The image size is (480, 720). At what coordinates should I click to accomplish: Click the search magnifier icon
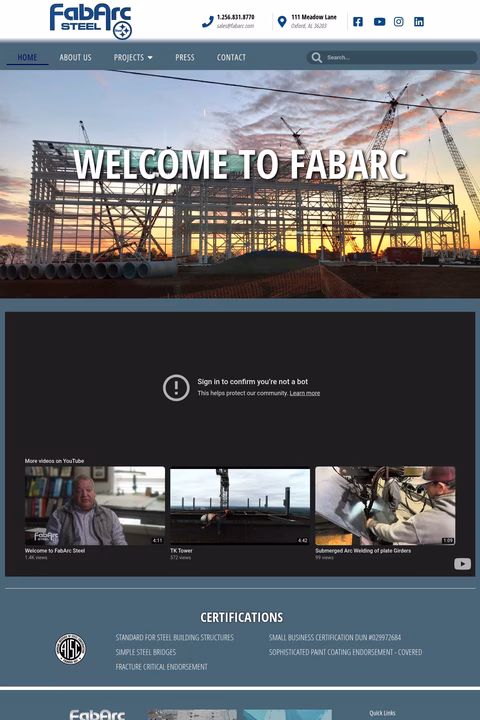pyautogui.click(x=316, y=57)
